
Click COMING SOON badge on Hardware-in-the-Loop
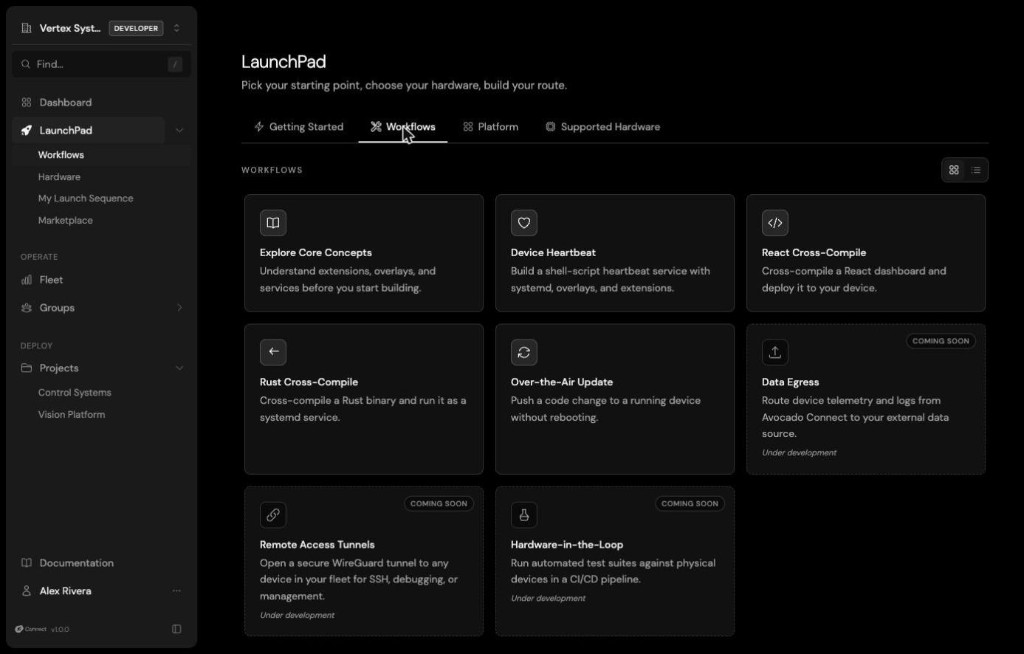point(690,504)
